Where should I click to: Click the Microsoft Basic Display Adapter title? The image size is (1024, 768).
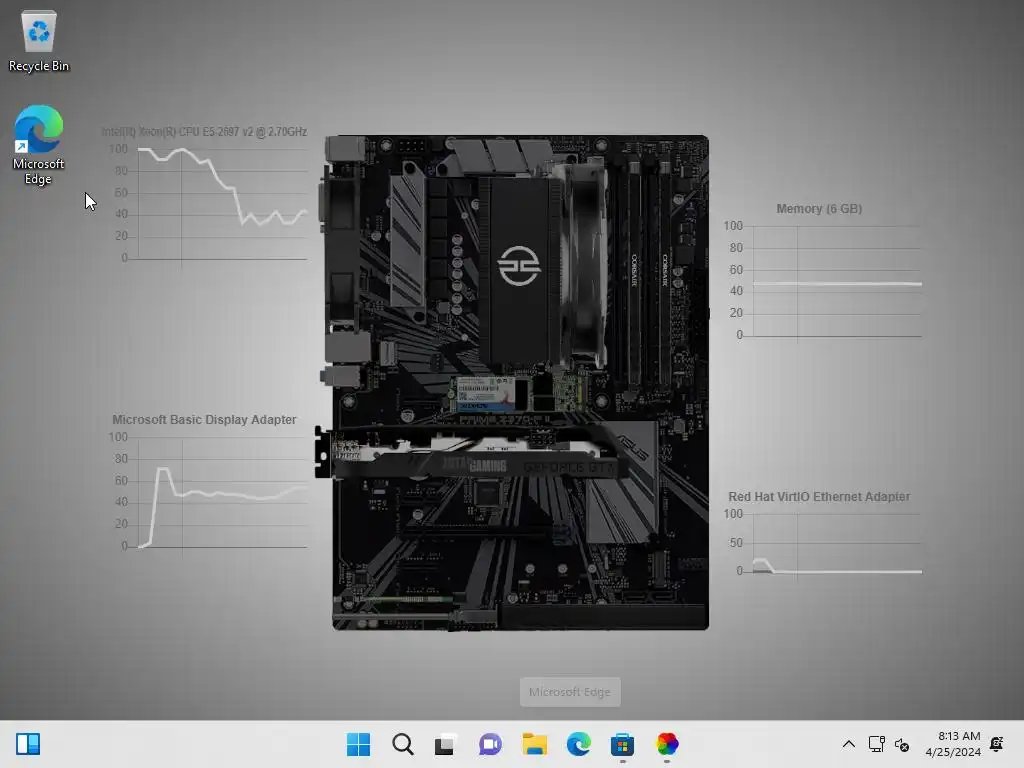pos(204,420)
